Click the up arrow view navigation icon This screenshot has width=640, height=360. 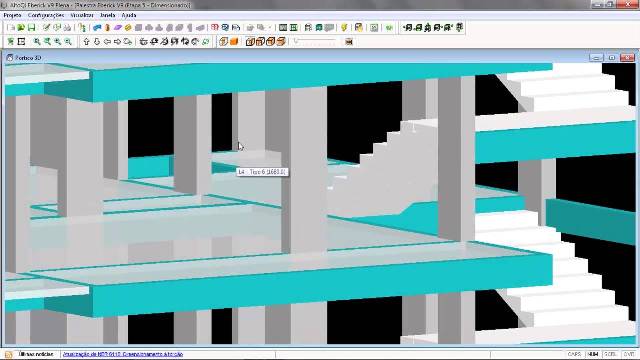pyautogui.click(x=86, y=42)
